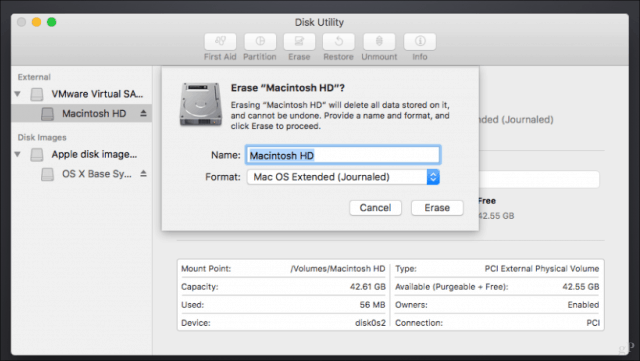
Task: Open the Info toolbar icon
Action: [420, 42]
